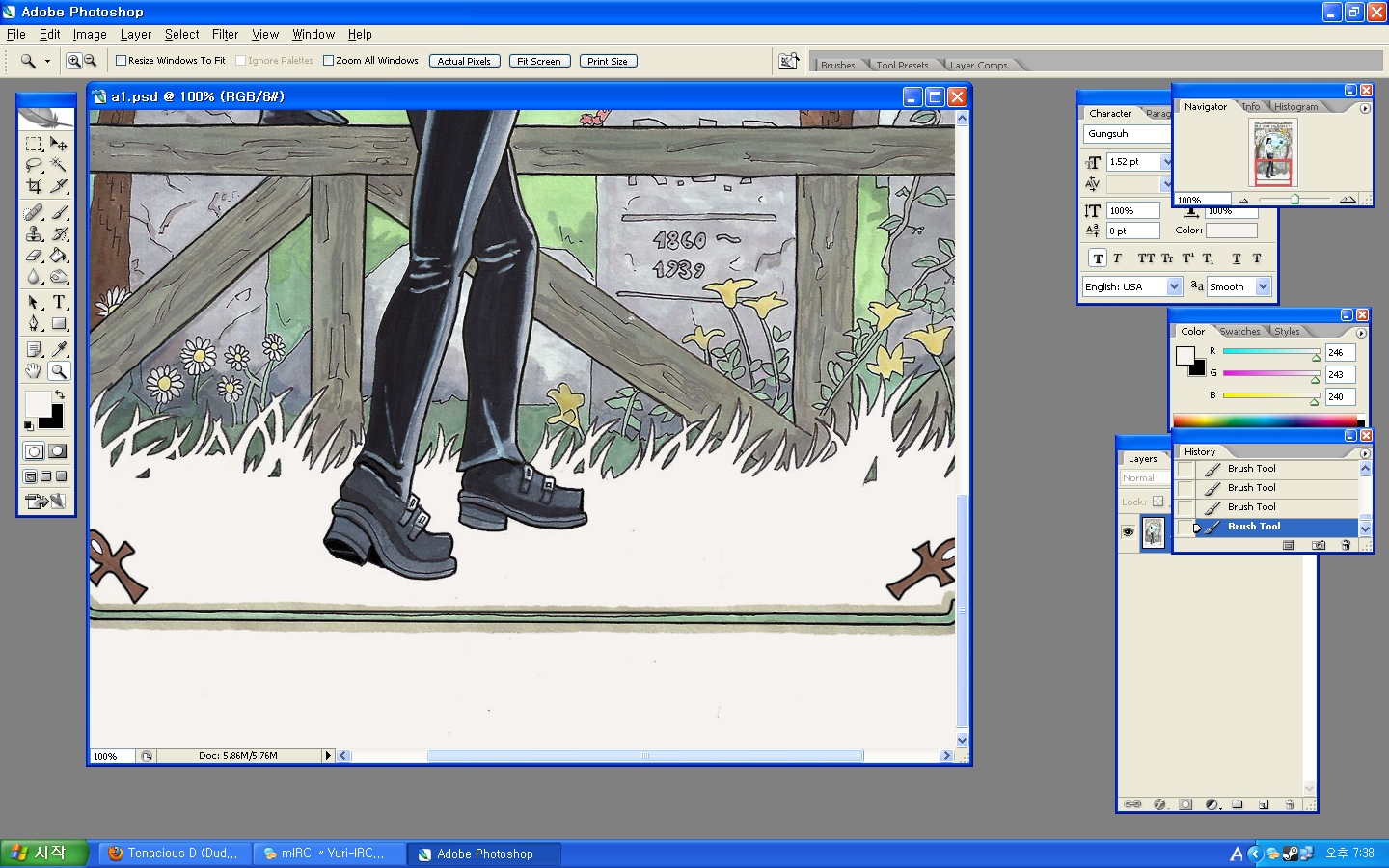Enable Resize Windows To Fit checkbox
This screenshot has height=868, width=1389.
tap(122, 60)
